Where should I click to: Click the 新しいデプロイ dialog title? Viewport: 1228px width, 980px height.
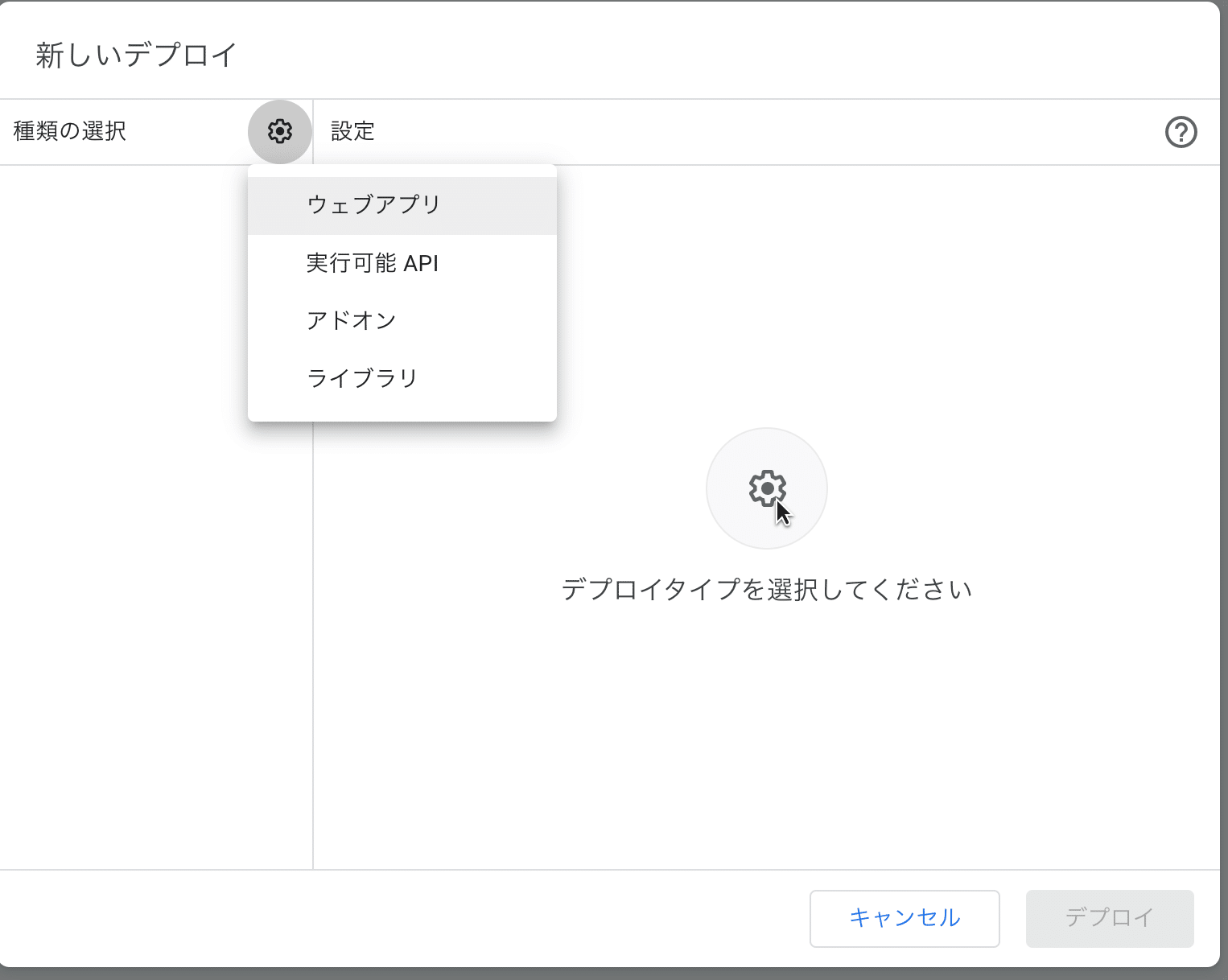136,56
